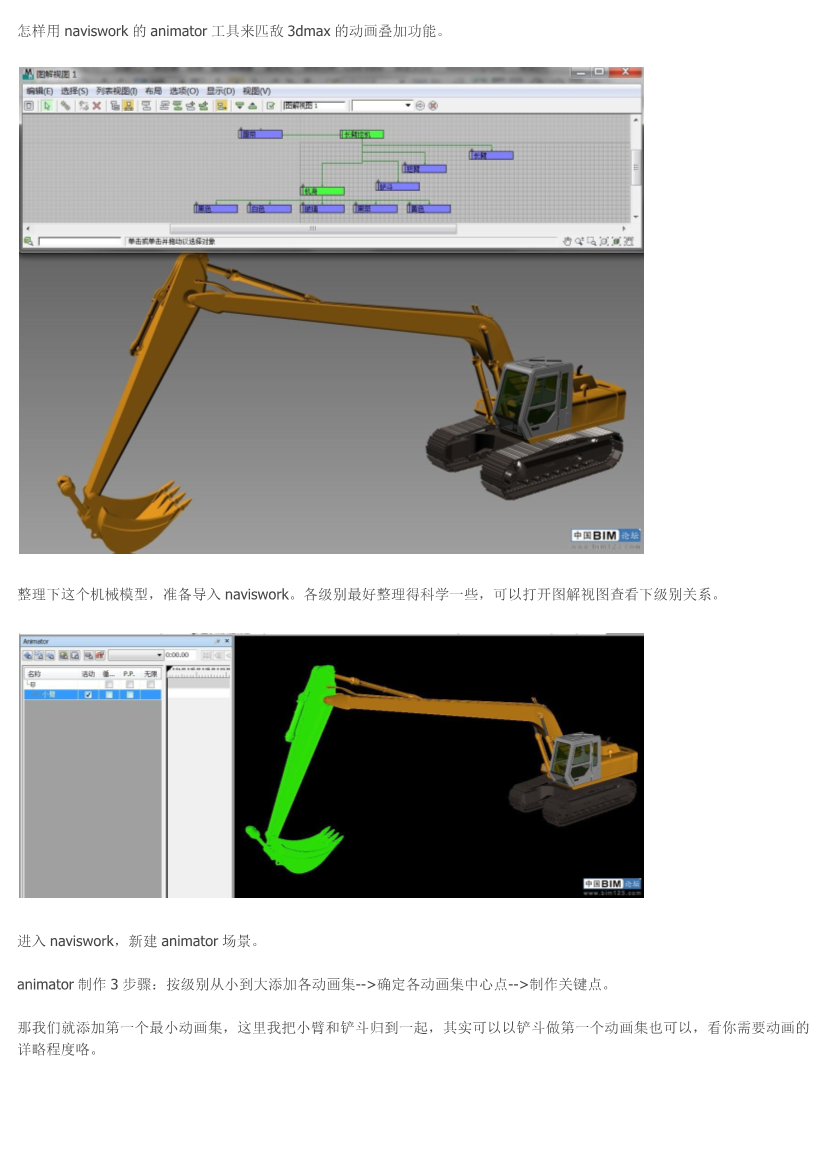Open the 列表视图(I) menu
The width and height of the screenshot is (826, 1169).
pyautogui.click(x=116, y=91)
